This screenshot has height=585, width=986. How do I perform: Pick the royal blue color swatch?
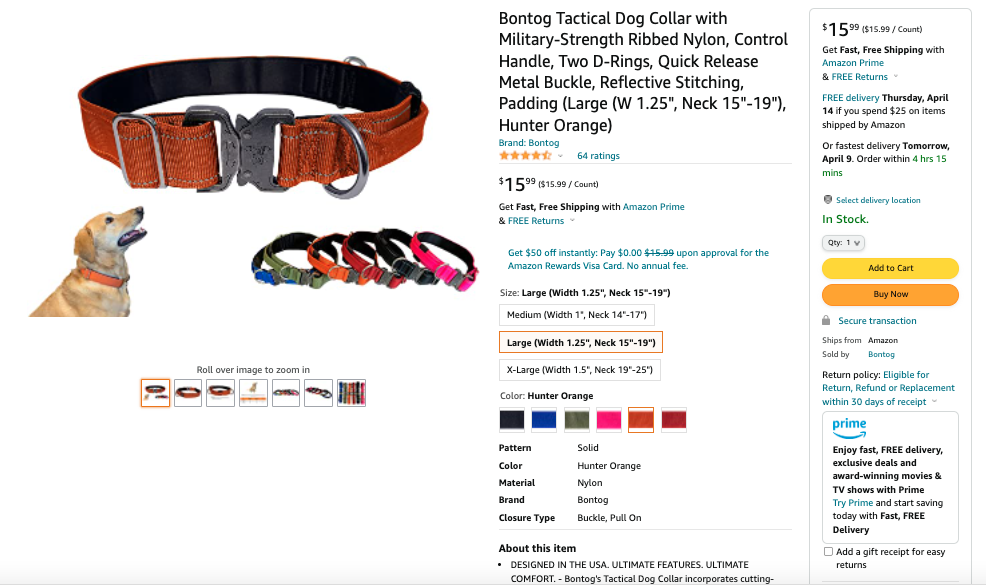[x=544, y=420]
